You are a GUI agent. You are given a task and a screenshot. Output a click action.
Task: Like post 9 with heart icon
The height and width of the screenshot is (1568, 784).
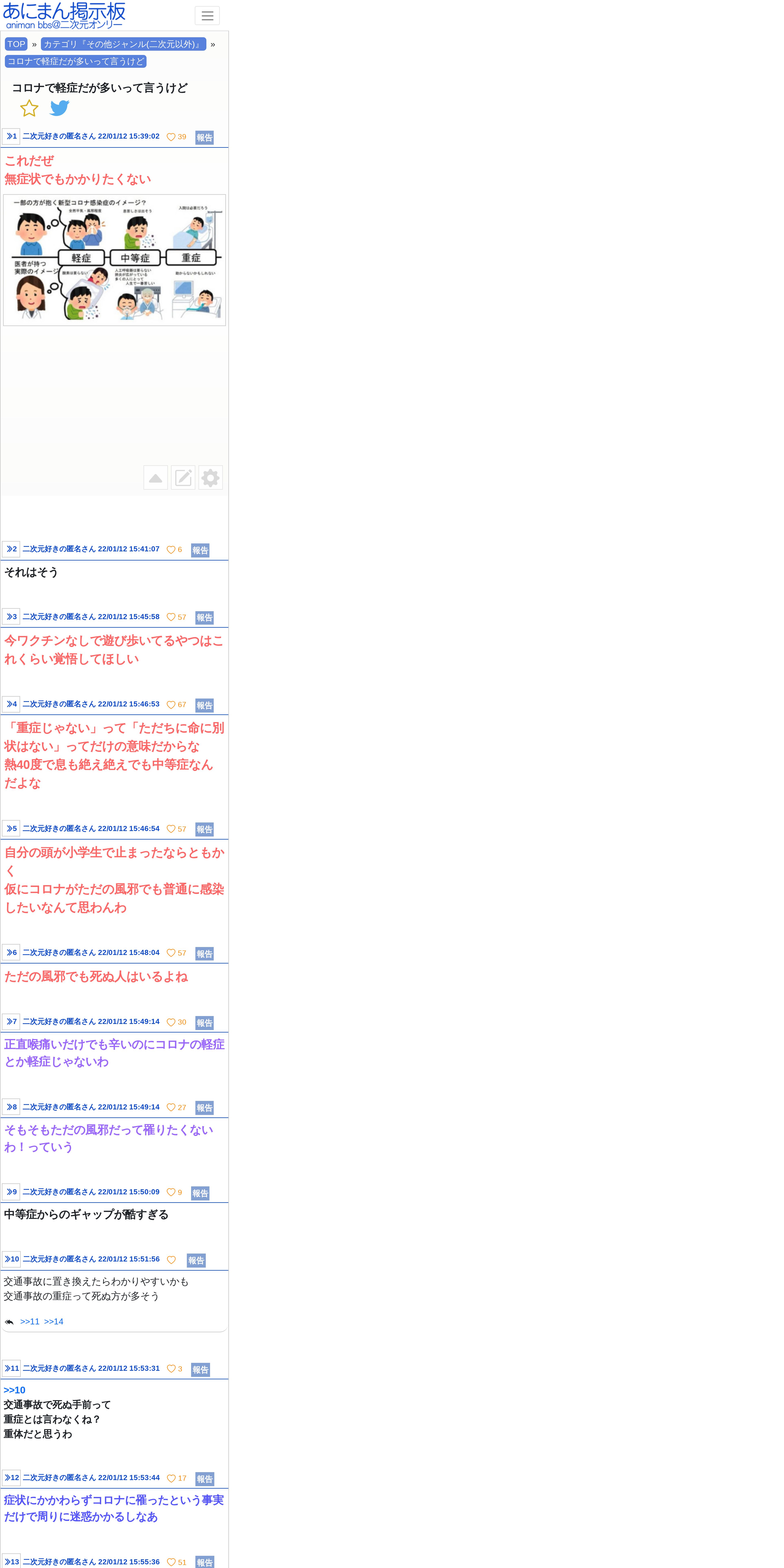point(171,1192)
